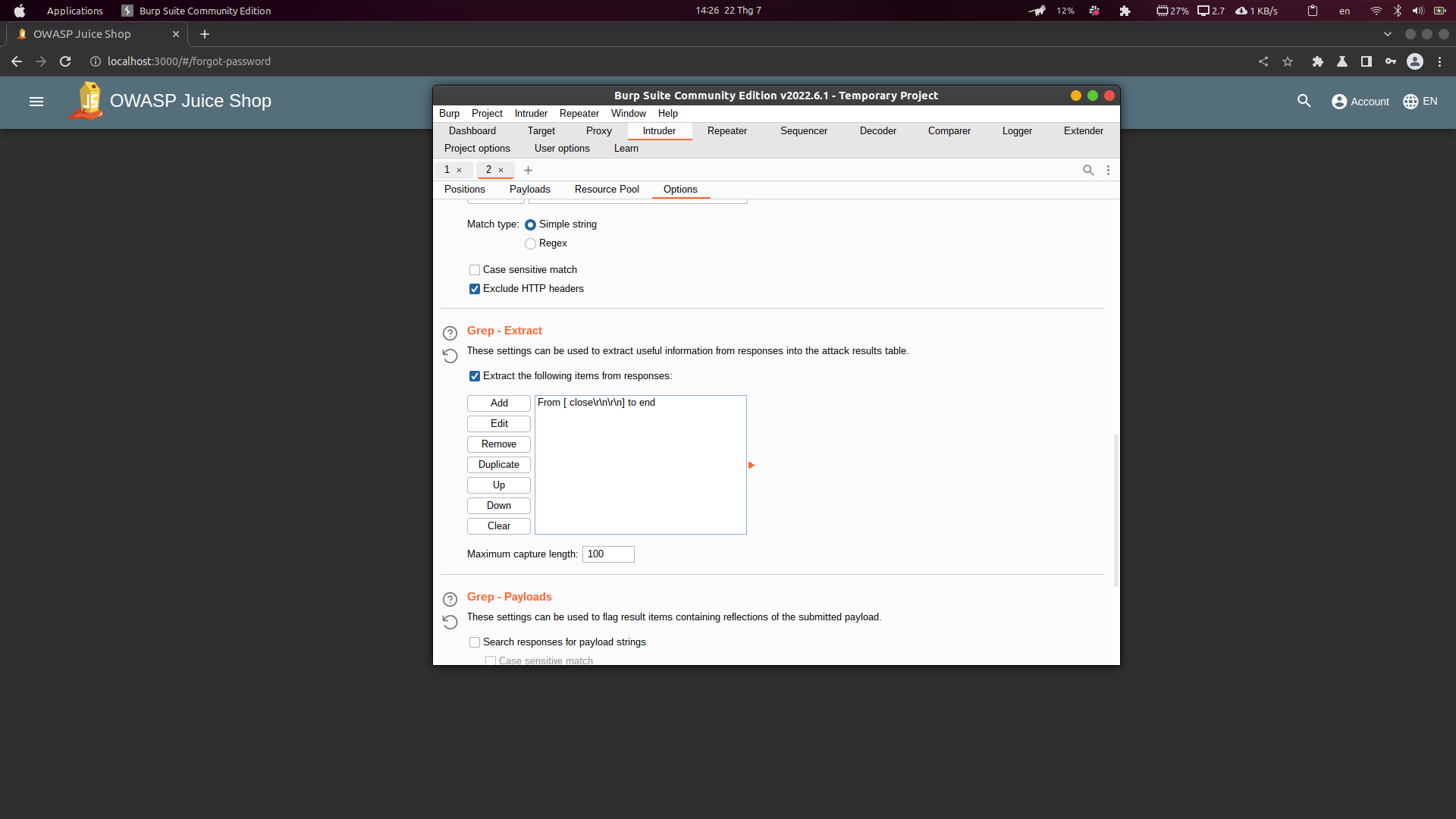Open Bluetooth indicator in top bar
1456x819 pixels.
tap(1398, 11)
